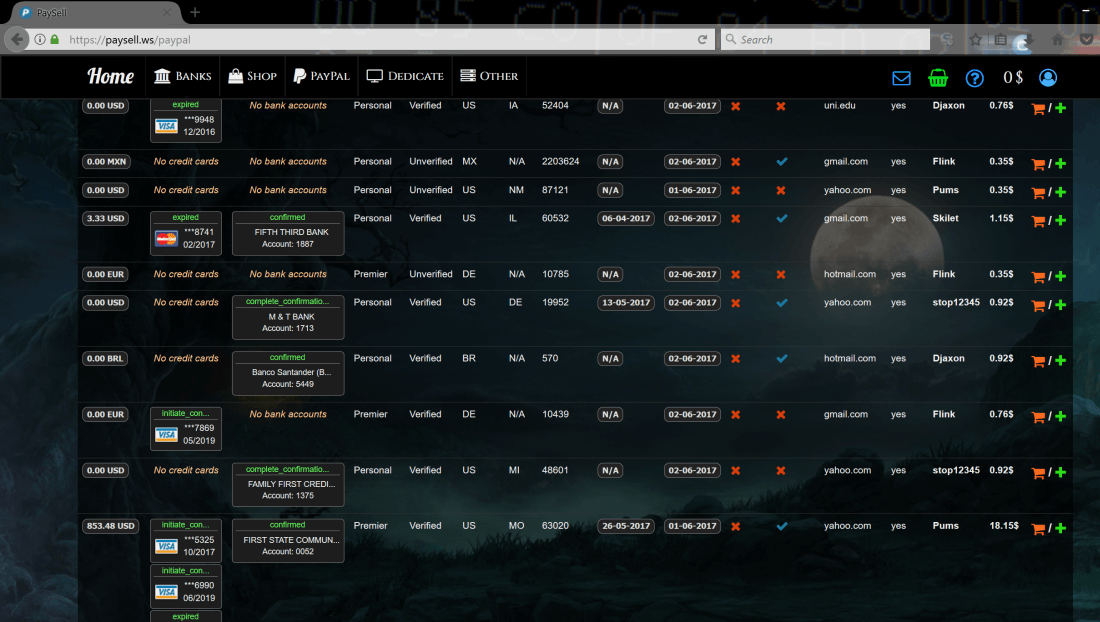Click into the browser Search field
Screen dimensions: 1100x622
[x=830, y=40]
